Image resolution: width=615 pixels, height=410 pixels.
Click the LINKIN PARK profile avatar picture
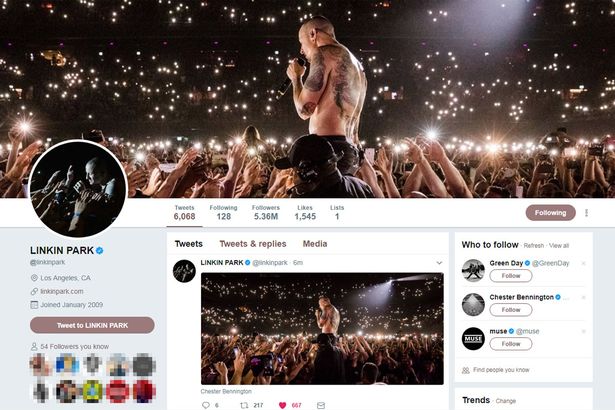point(78,189)
